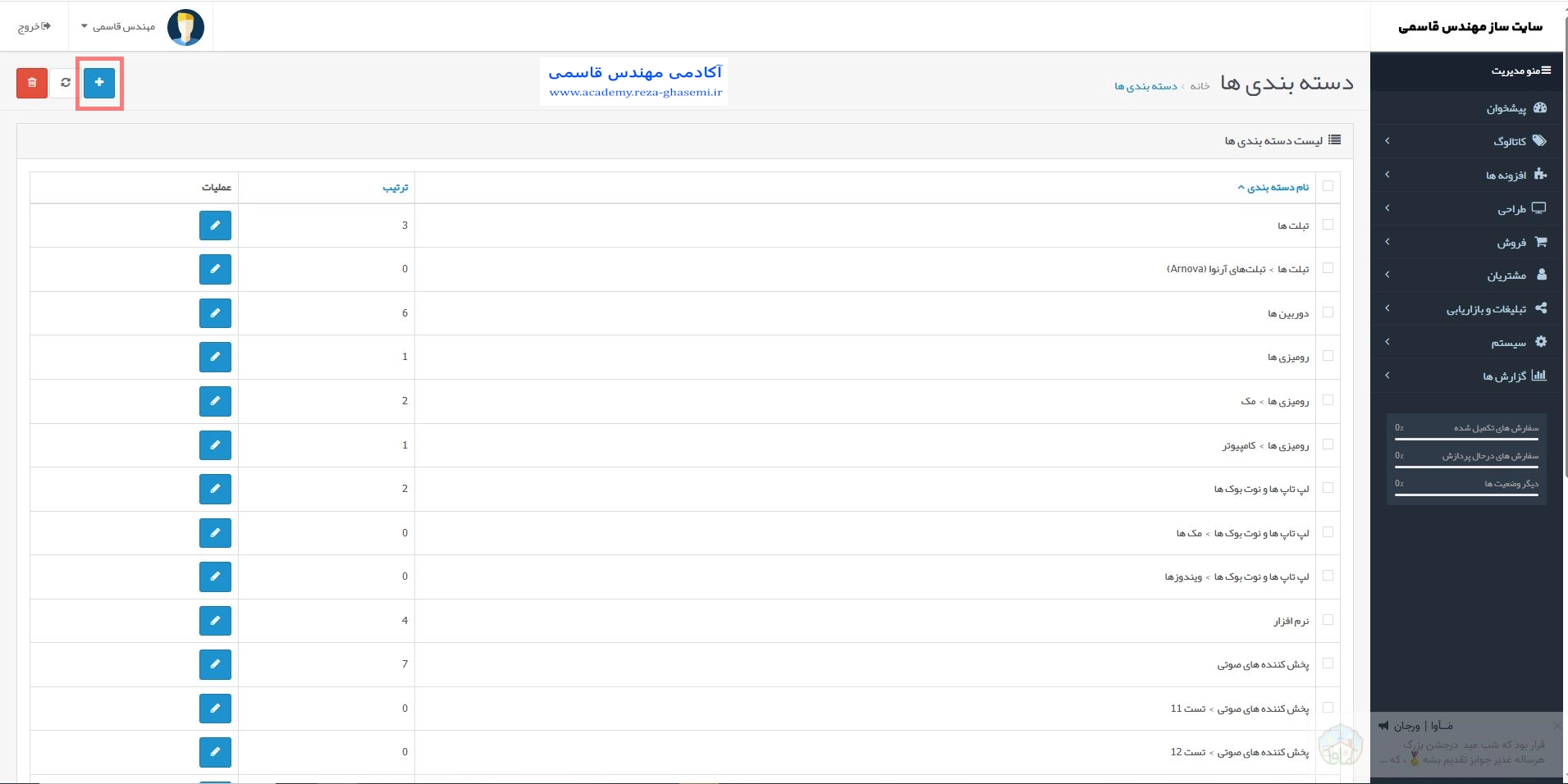Click pencil icon for رومیزی ها row
Screen dimensions: 1568x784
[x=215, y=357]
